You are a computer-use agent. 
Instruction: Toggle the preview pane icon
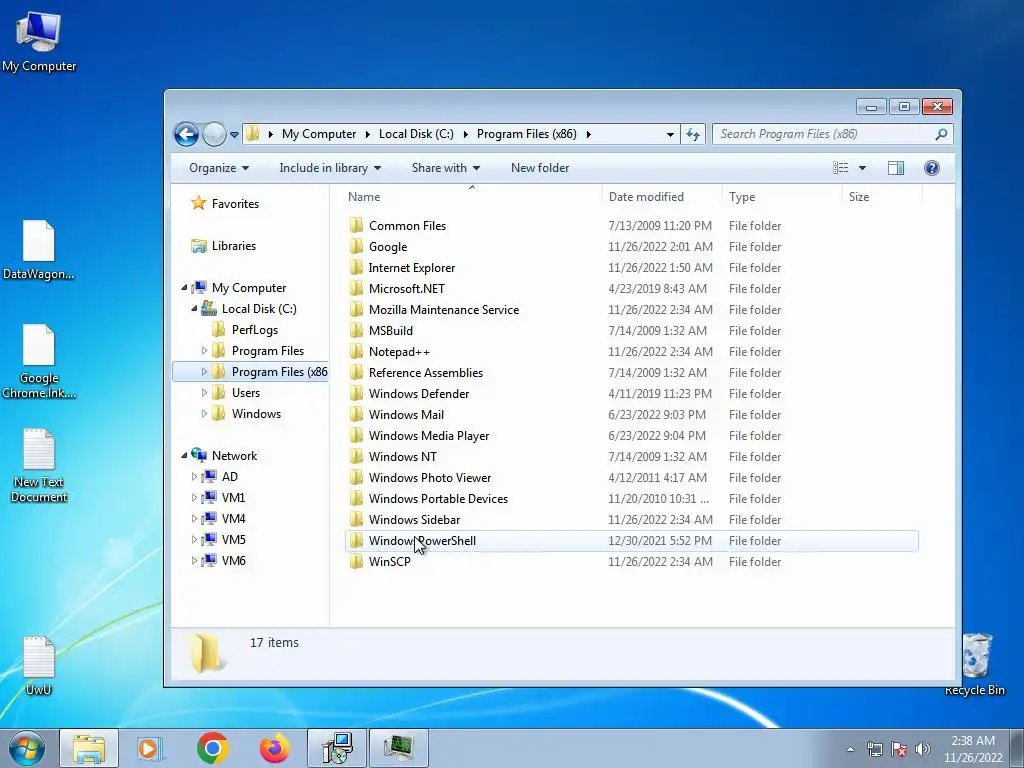pos(895,168)
